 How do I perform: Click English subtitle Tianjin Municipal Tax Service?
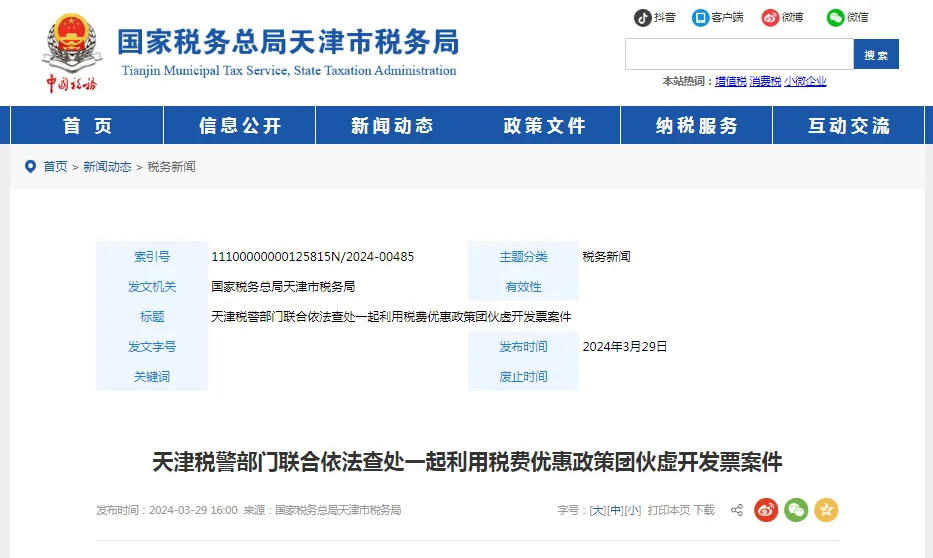pos(289,70)
